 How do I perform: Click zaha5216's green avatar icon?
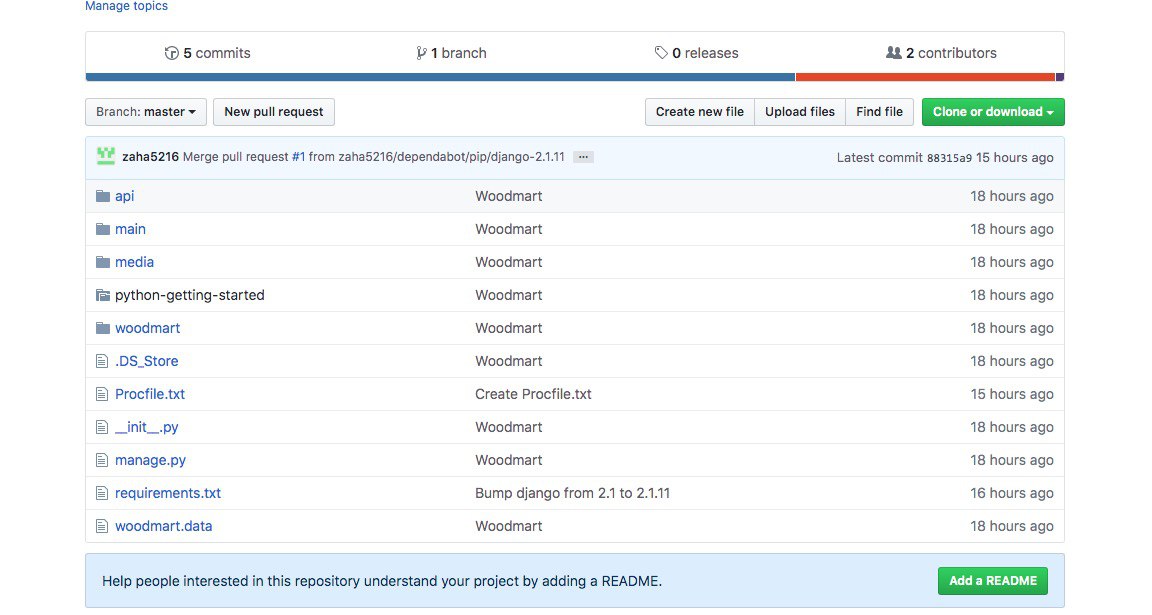pyautogui.click(x=106, y=156)
